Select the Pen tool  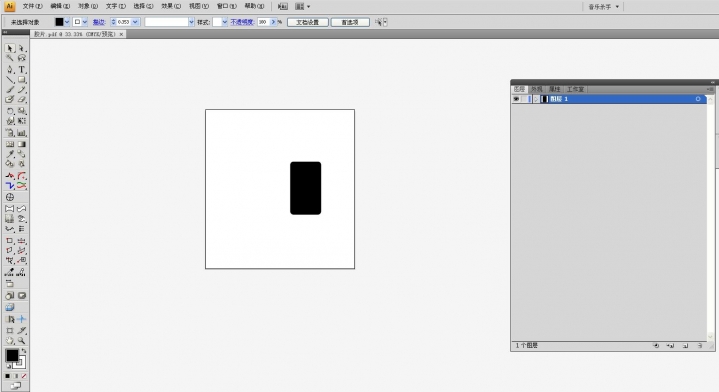pos(10,69)
